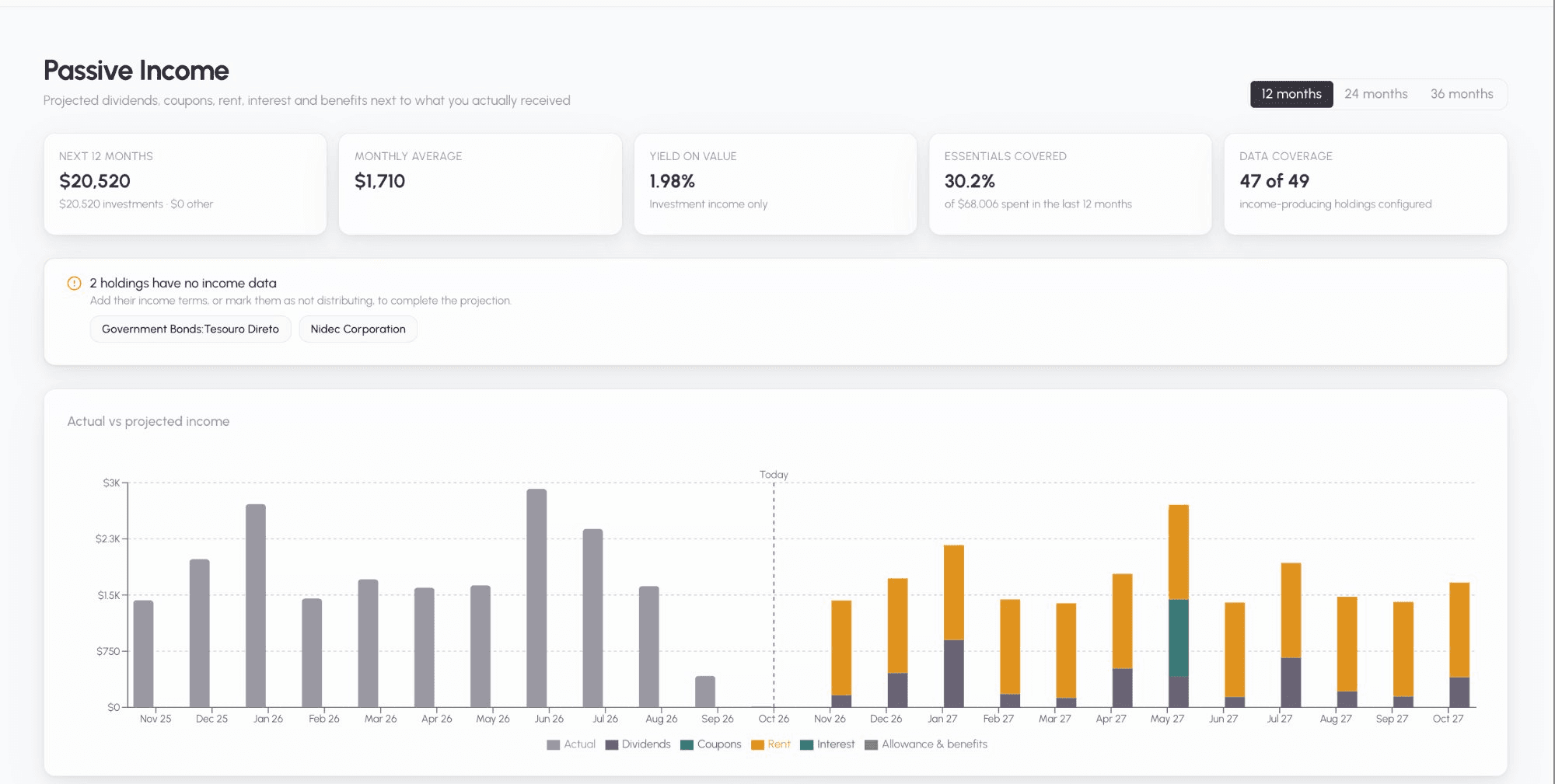Click the Jan 27 rent bar segment
The image size is (1555, 784).
coord(954,592)
